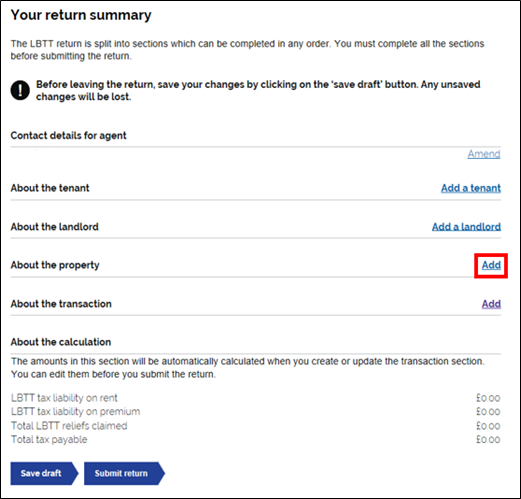The width and height of the screenshot is (521, 499).
Task: Click the About the calculation heading
Action: [61, 342]
